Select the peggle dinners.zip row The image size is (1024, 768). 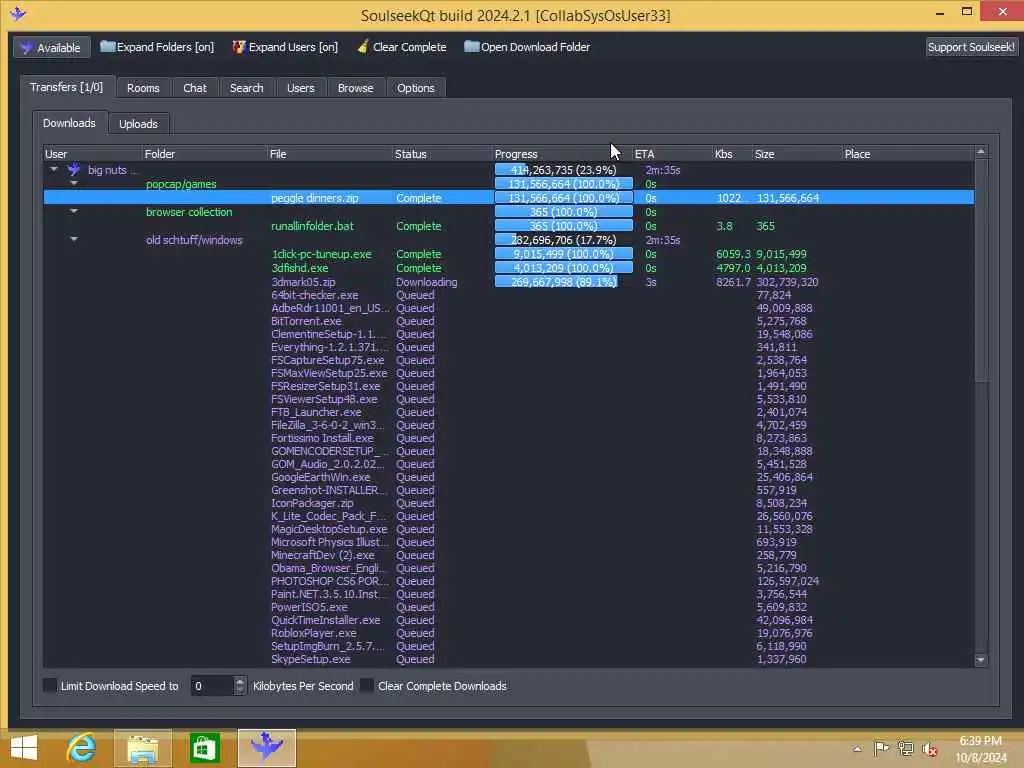coord(509,197)
